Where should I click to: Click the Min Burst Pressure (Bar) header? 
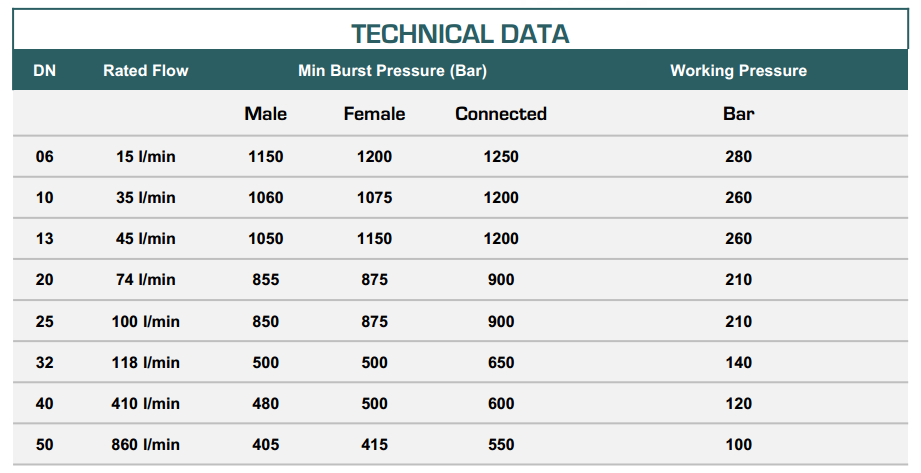point(392,71)
